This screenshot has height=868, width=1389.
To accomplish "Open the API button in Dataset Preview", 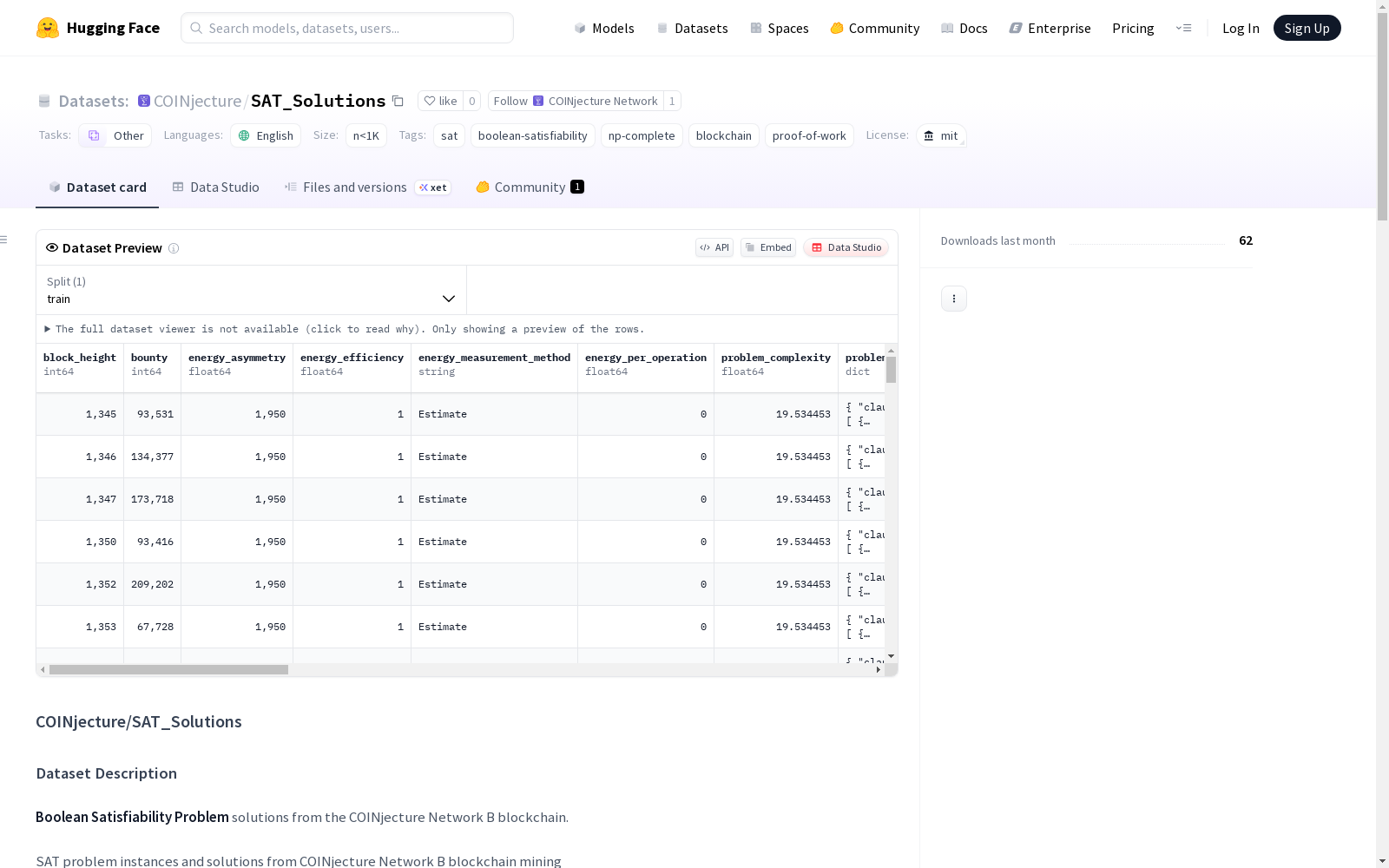I will pyautogui.click(x=714, y=247).
